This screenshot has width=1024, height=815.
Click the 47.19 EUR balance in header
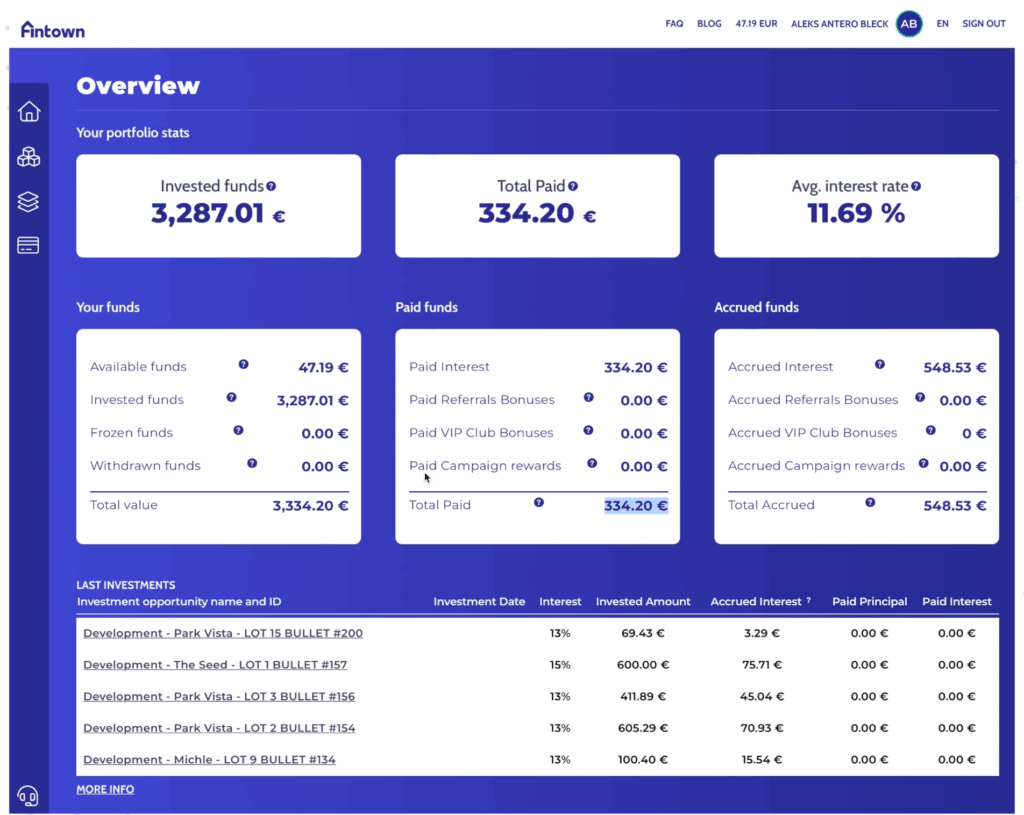[756, 24]
